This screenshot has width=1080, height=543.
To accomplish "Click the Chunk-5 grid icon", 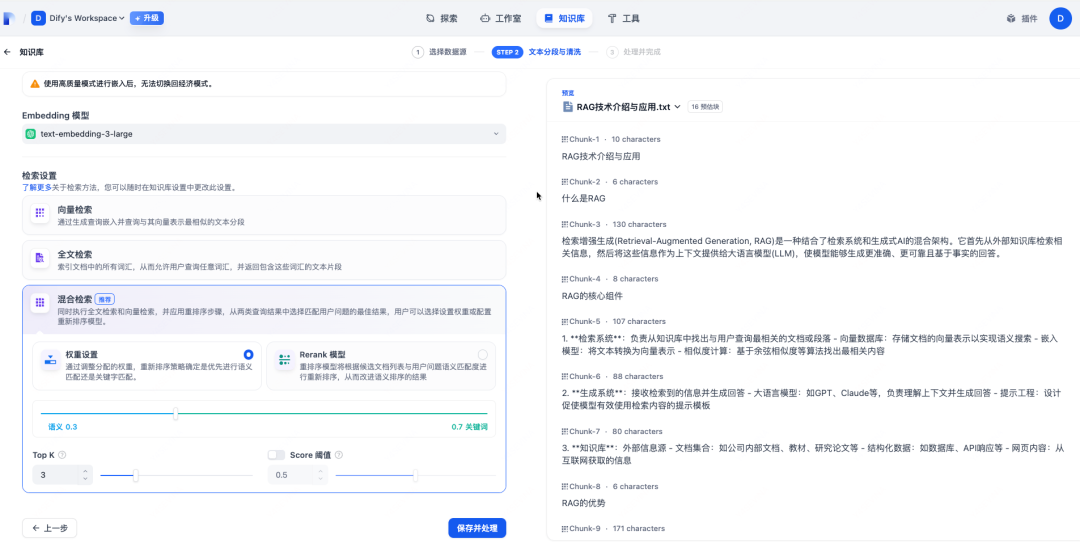I will 565,321.
